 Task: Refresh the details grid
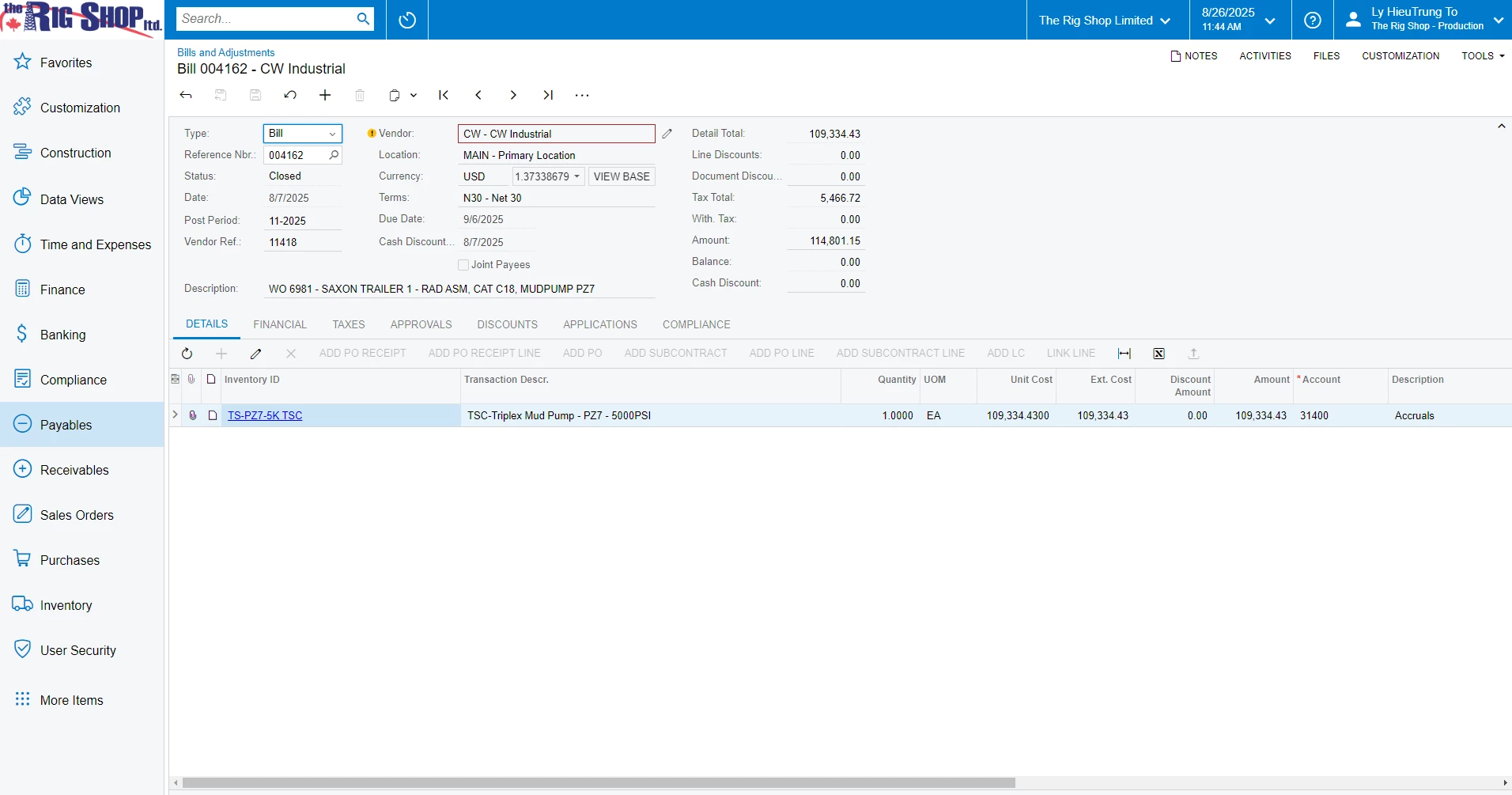pyautogui.click(x=187, y=354)
